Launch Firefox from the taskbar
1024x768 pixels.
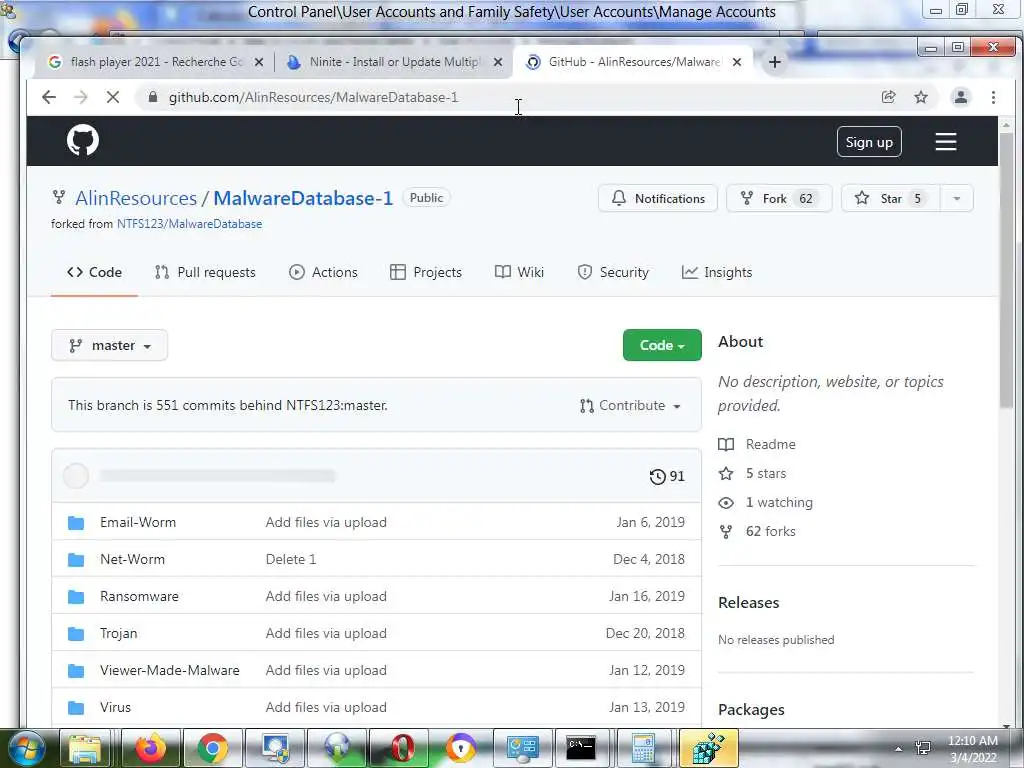point(151,748)
